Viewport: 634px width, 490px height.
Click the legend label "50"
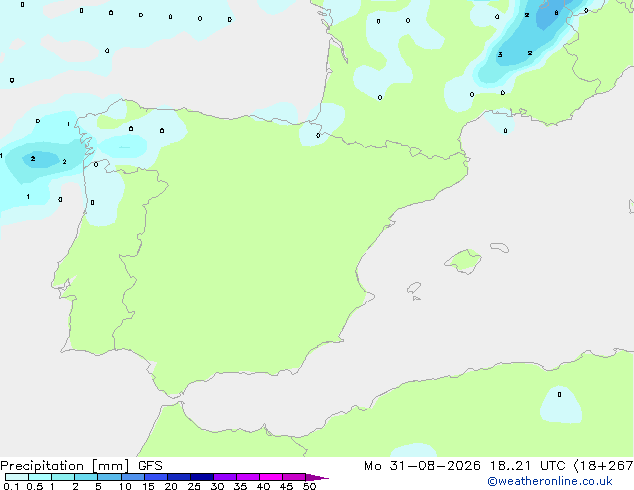coord(309,486)
